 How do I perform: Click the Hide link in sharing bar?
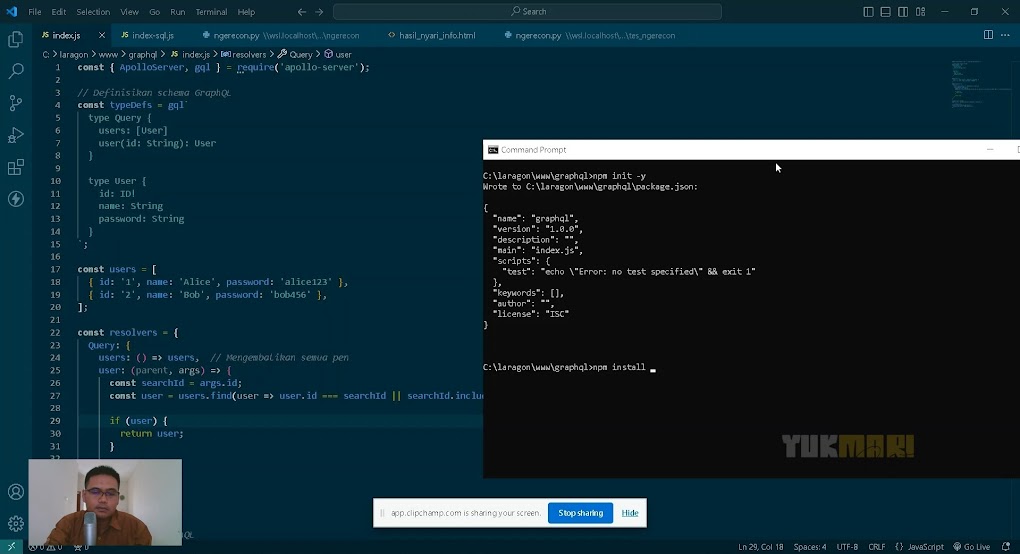click(629, 513)
